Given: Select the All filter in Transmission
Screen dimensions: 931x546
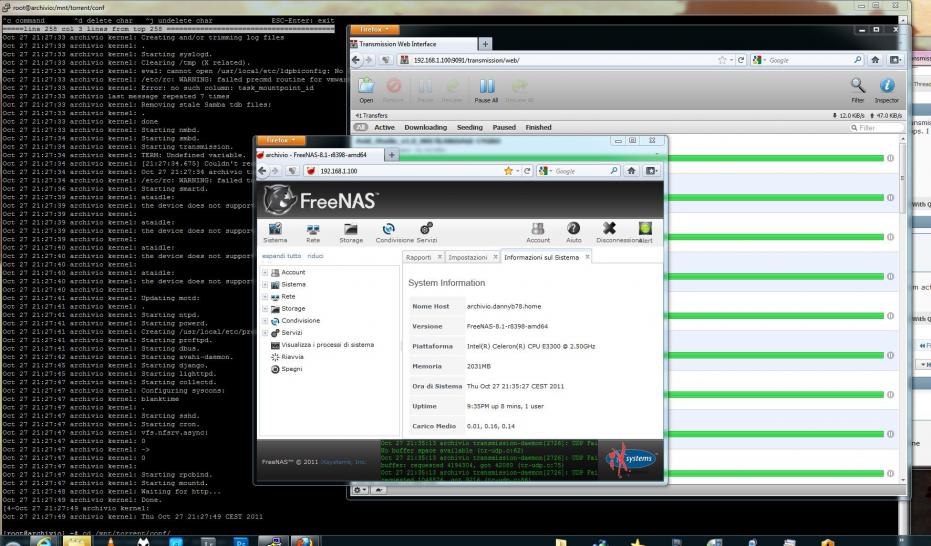Looking at the screenshot, I should [x=360, y=127].
